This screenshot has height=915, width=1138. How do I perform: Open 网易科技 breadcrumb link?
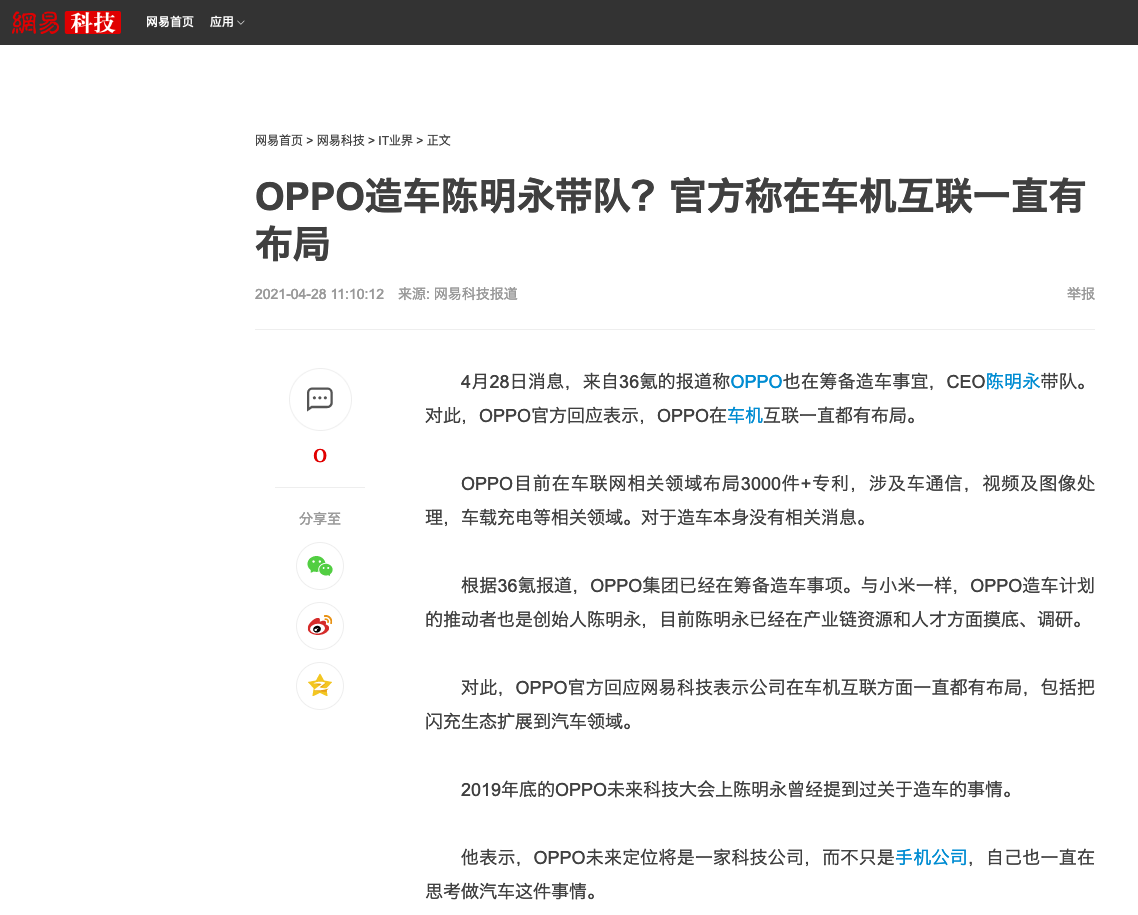coord(340,140)
